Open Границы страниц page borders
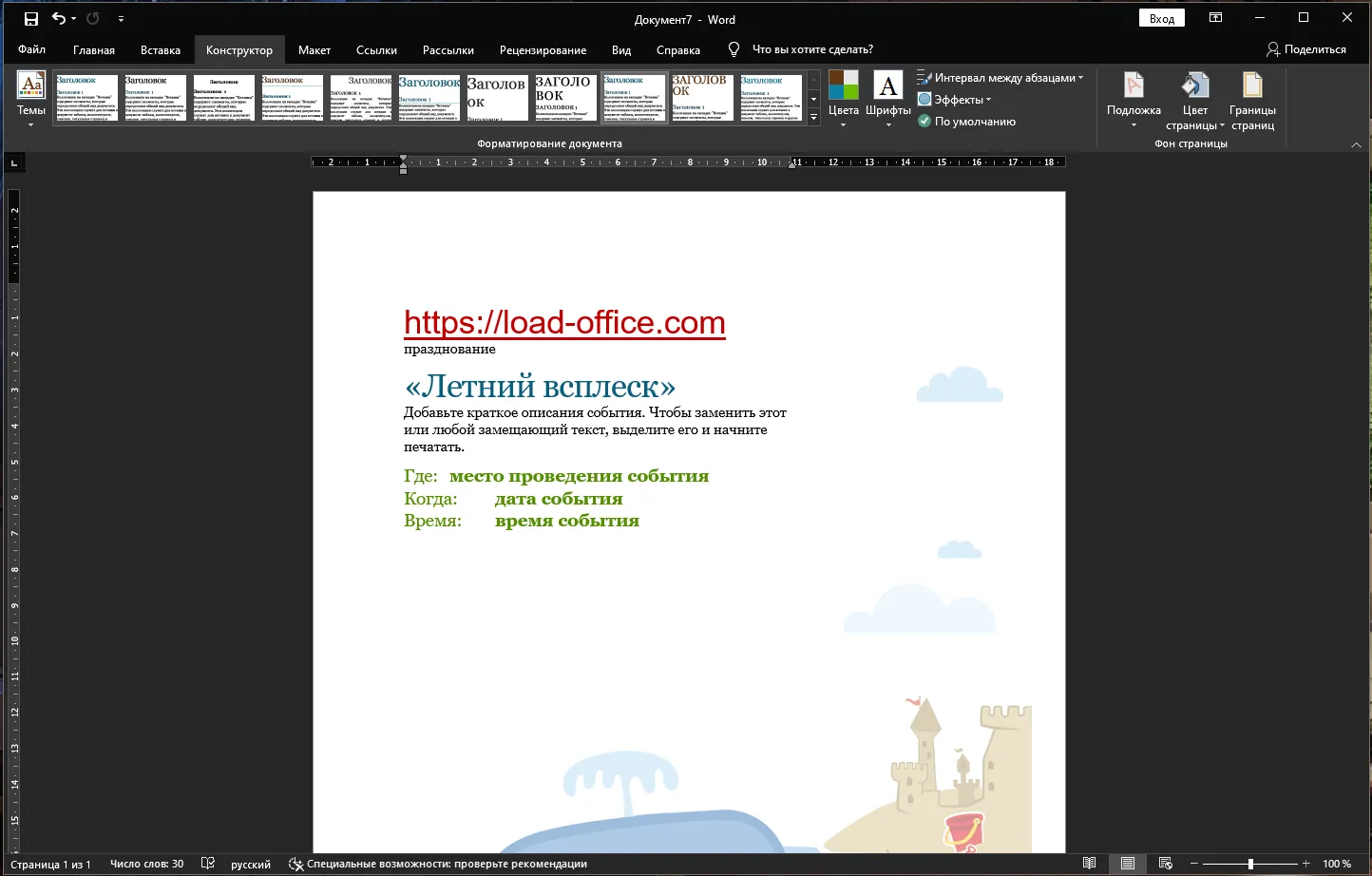1372x876 pixels. click(x=1252, y=100)
